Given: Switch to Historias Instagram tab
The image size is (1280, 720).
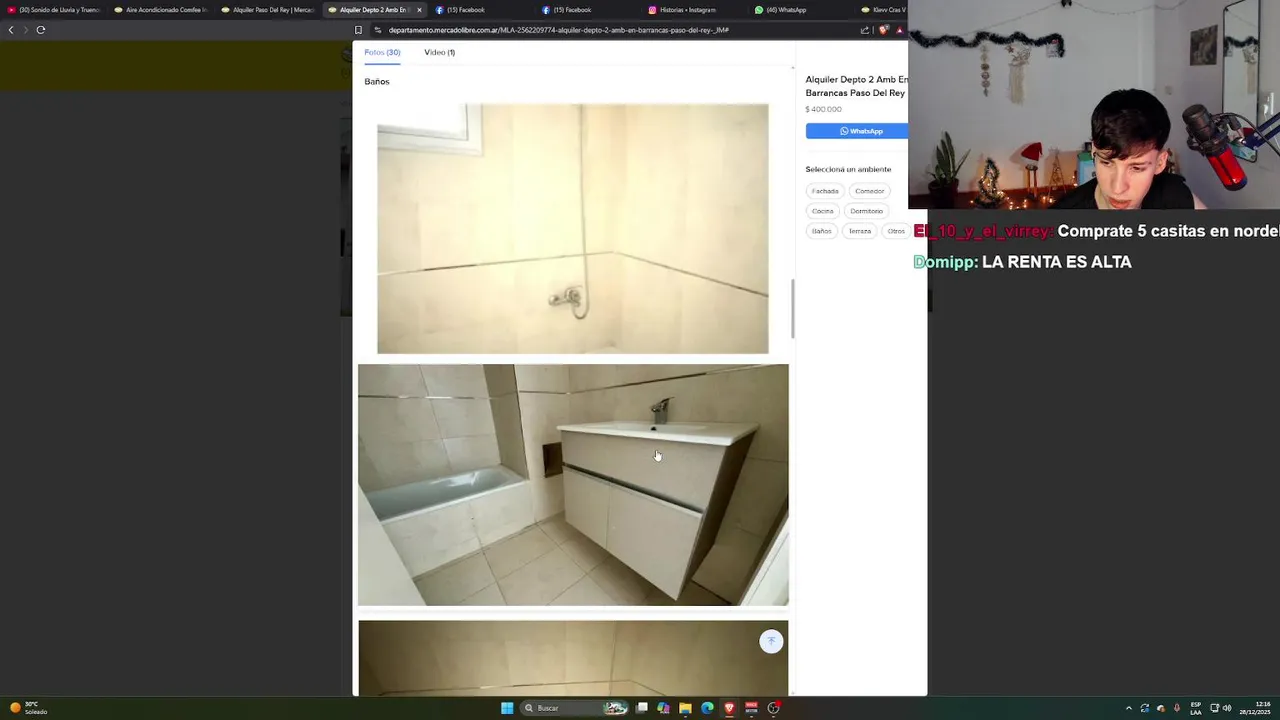Looking at the screenshot, I should pyautogui.click(x=695, y=10).
